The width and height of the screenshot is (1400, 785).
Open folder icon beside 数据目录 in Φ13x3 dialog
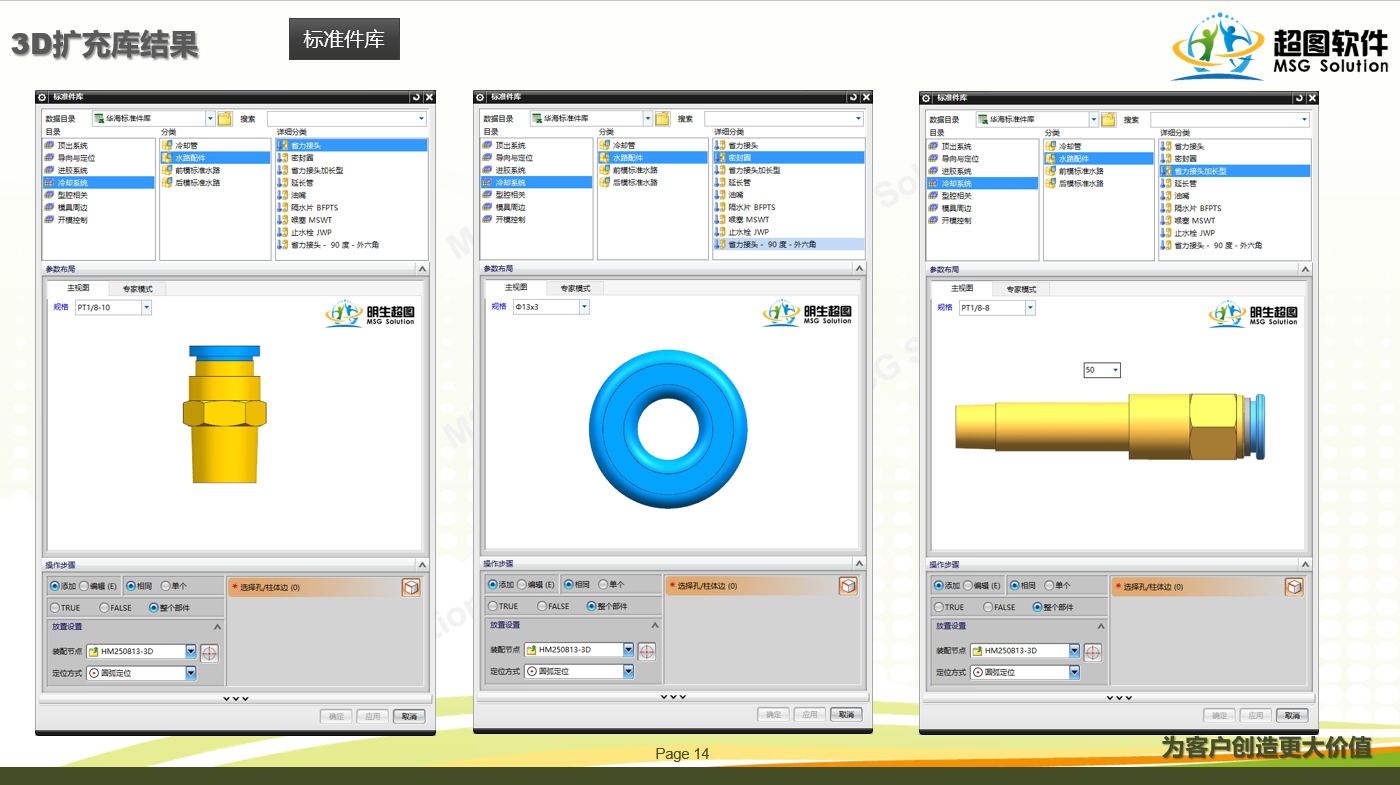pyautogui.click(x=663, y=118)
